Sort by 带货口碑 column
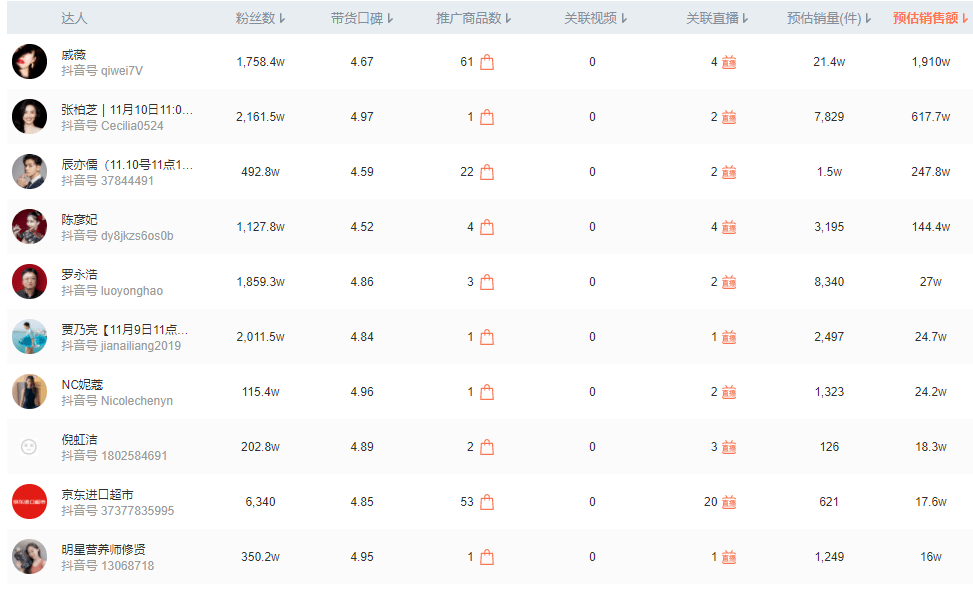Image resolution: width=973 pixels, height=593 pixels. coord(362,19)
